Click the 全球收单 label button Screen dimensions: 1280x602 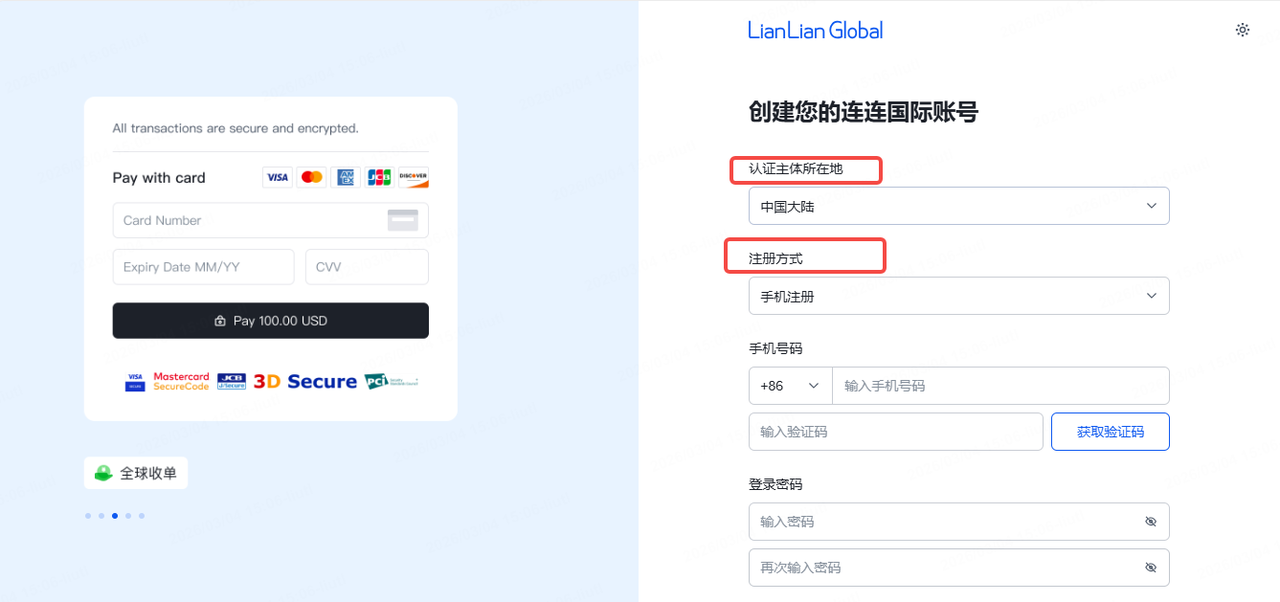point(136,473)
